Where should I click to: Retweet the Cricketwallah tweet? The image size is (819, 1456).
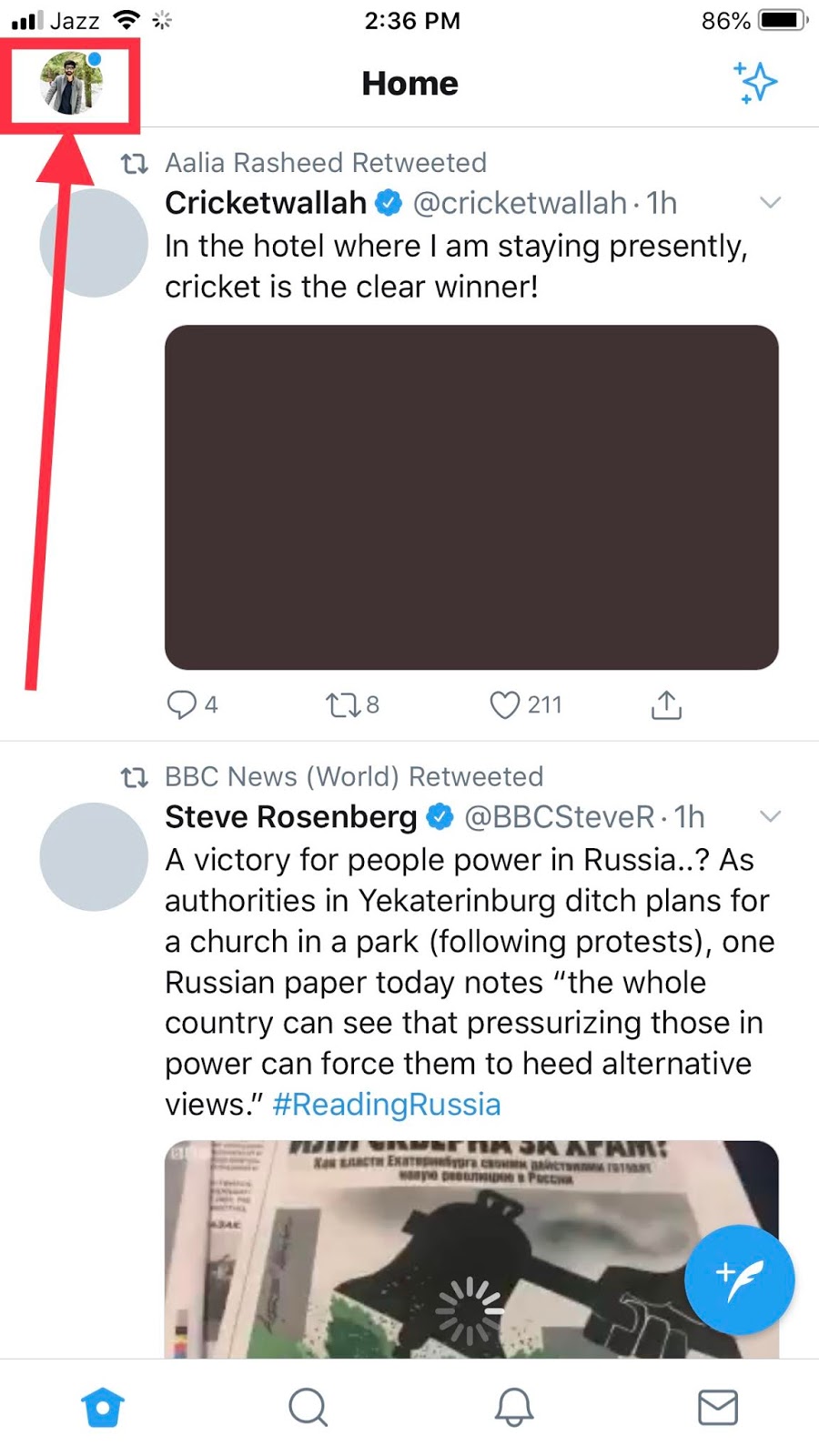pyautogui.click(x=343, y=704)
